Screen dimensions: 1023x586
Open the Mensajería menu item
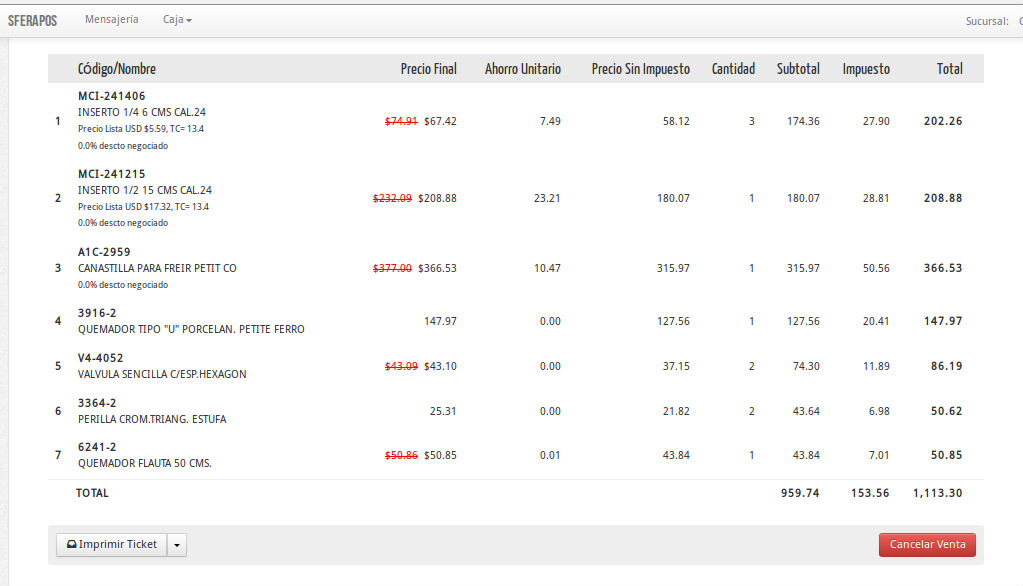pyautogui.click(x=112, y=19)
